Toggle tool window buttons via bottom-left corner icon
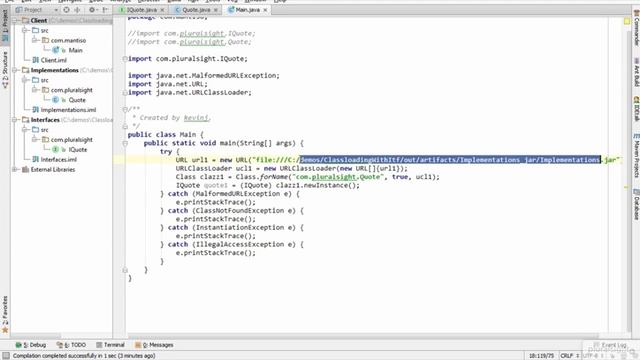This screenshot has width=640, height=360. (6, 356)
